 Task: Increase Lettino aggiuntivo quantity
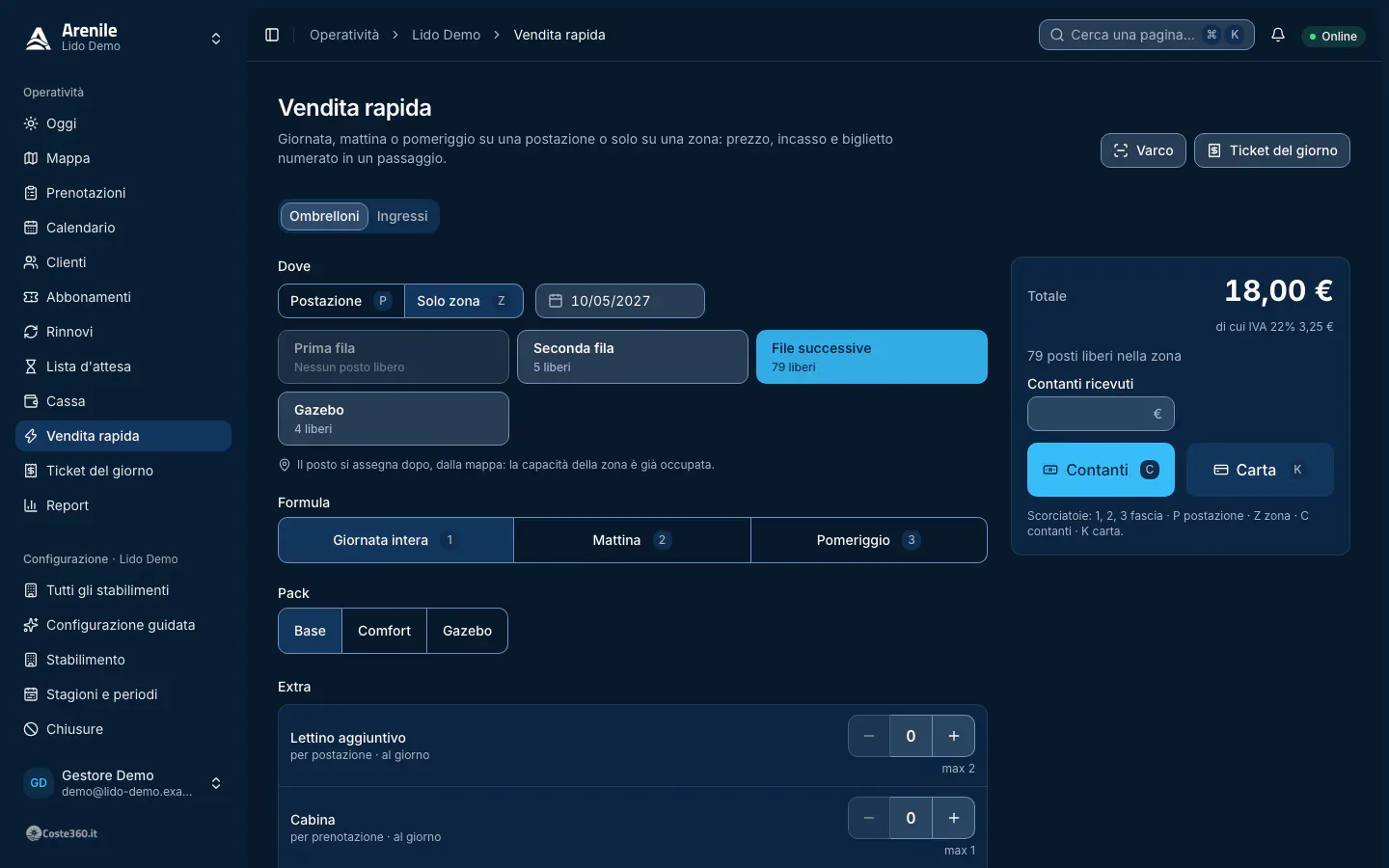point(954,736)
